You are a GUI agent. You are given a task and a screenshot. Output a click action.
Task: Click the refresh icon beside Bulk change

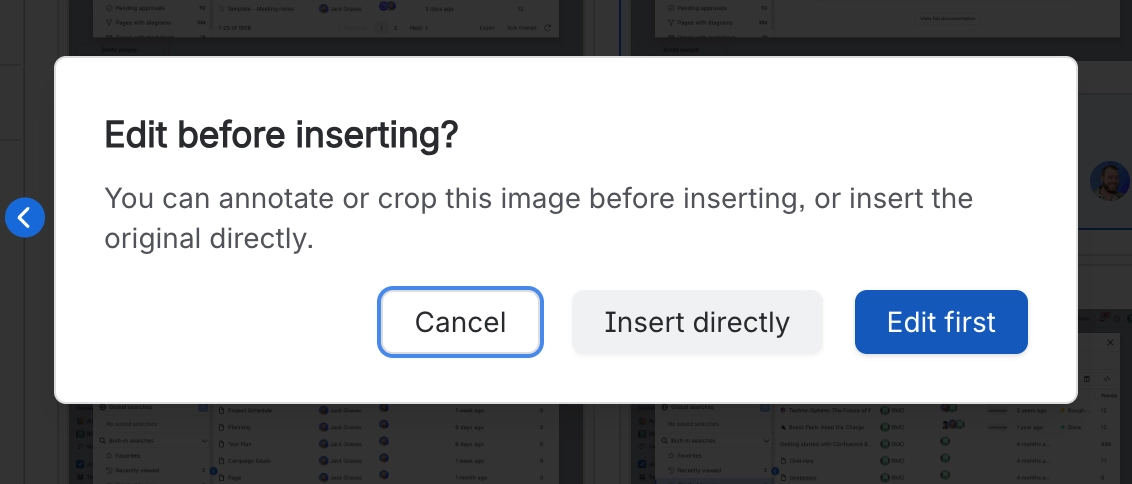click(x=547, y=28)
